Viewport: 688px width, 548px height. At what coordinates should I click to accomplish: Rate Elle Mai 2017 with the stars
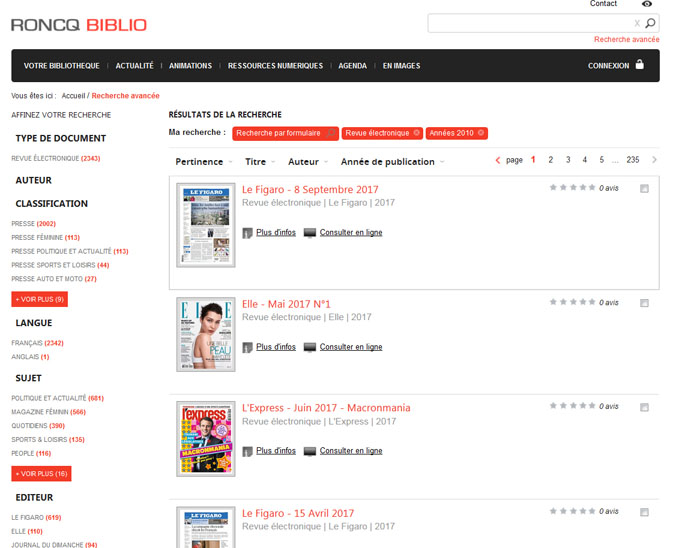pyautogui.click(x=573, y=302)
